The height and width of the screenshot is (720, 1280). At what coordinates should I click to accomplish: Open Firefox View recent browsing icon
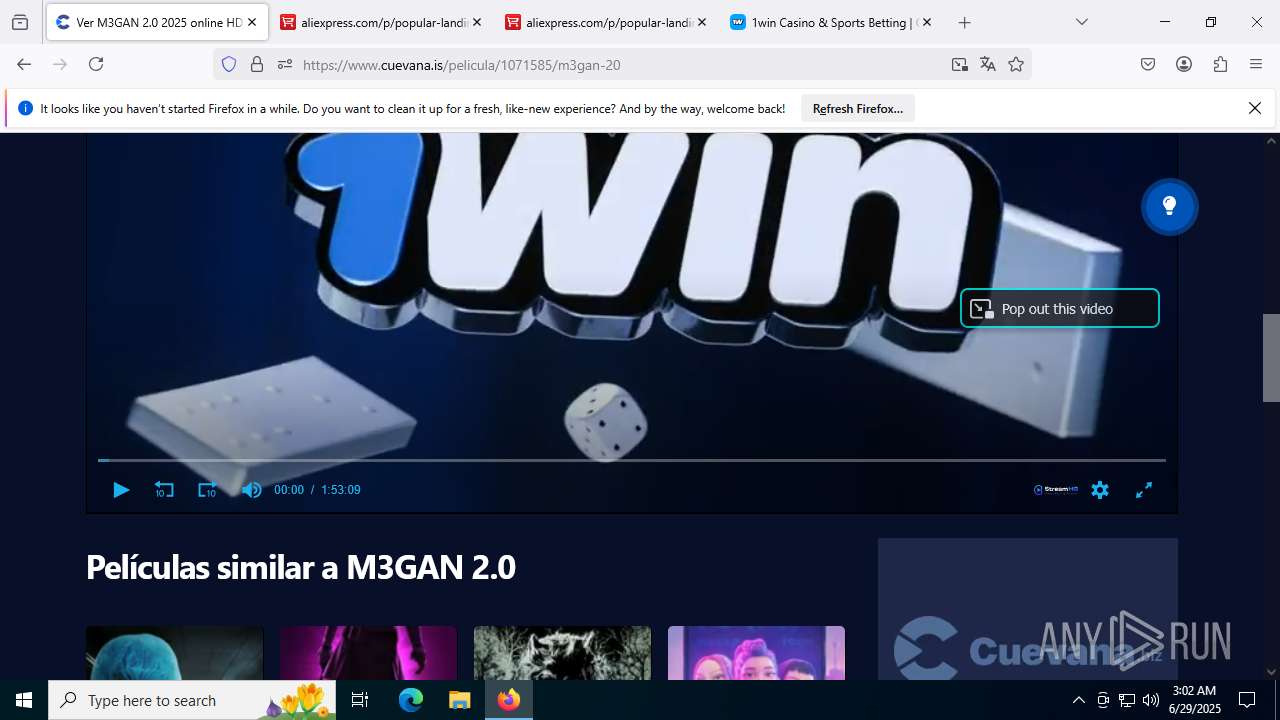20,22
